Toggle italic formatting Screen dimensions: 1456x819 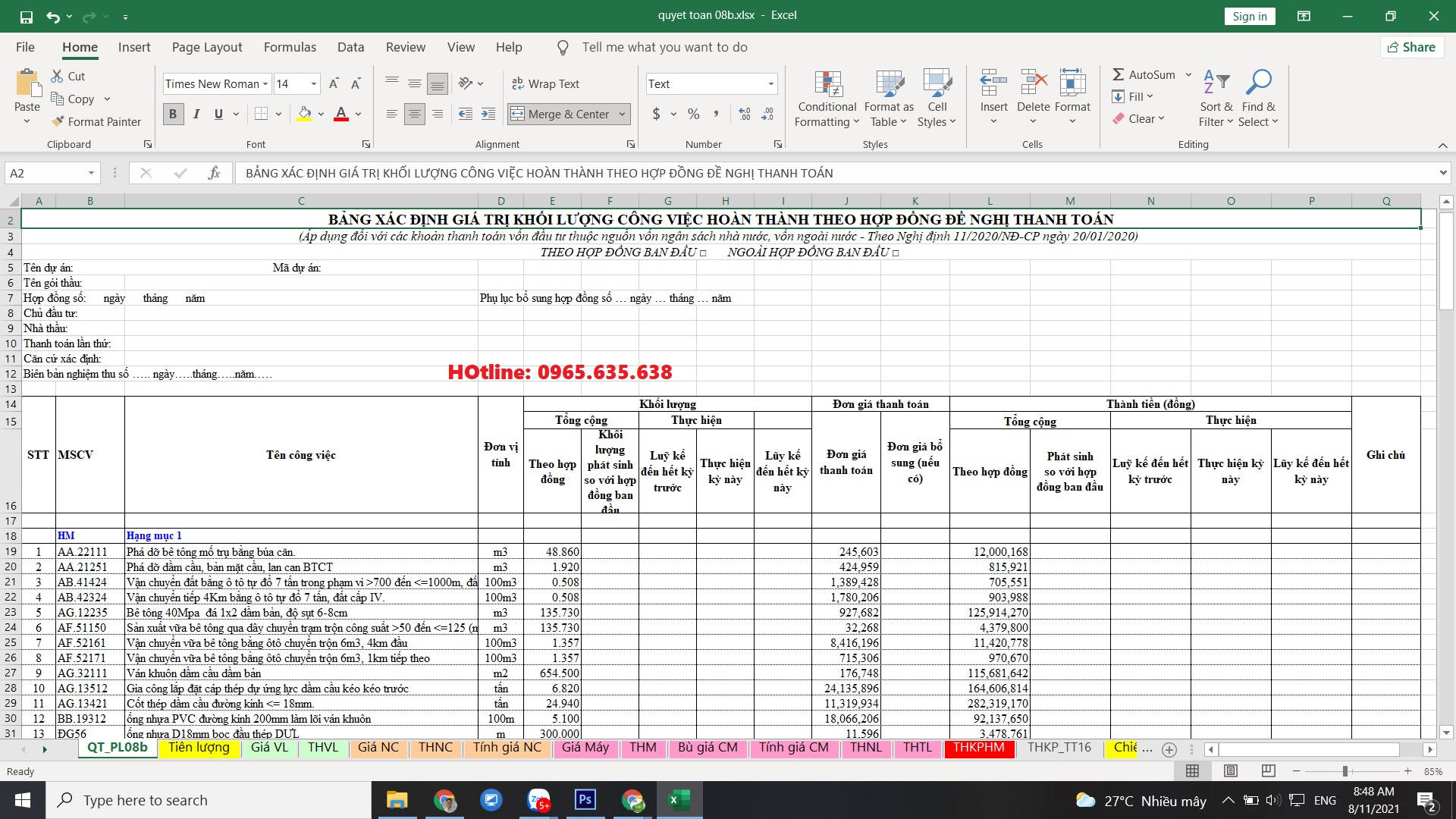click(196, 114)
